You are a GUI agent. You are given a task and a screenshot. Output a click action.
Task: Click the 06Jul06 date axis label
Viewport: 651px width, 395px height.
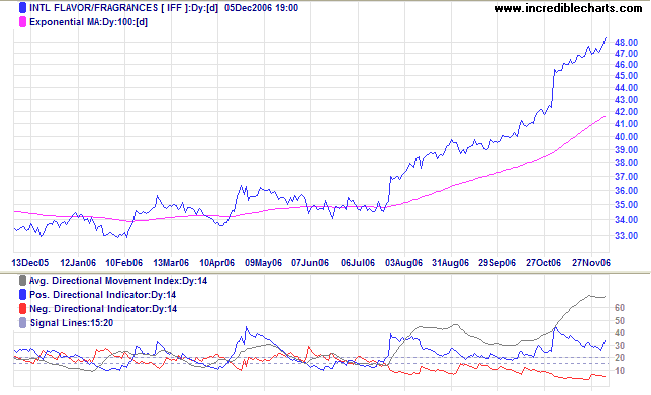358,263
